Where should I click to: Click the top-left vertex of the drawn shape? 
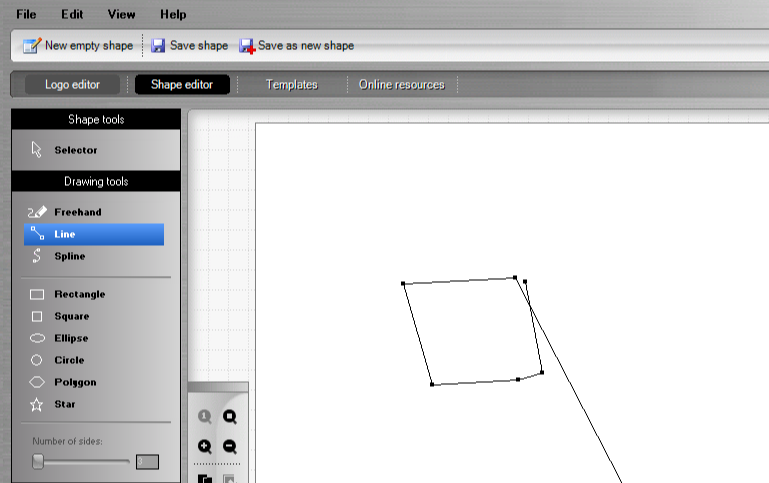[x=403, y=283]
